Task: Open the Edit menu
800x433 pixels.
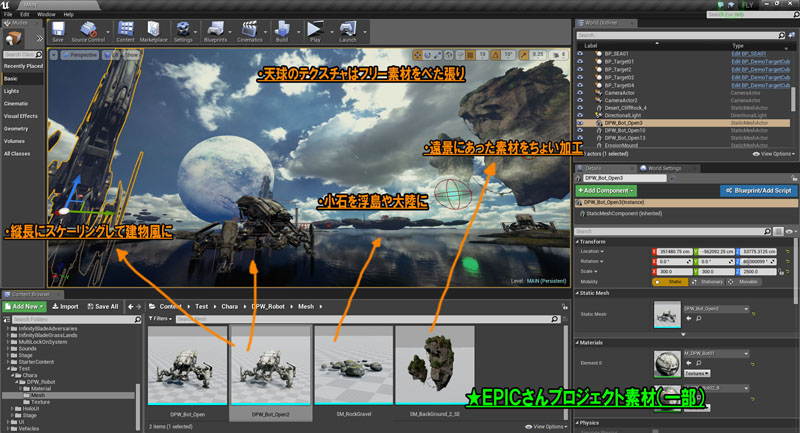Action: [x=24, y=14]
